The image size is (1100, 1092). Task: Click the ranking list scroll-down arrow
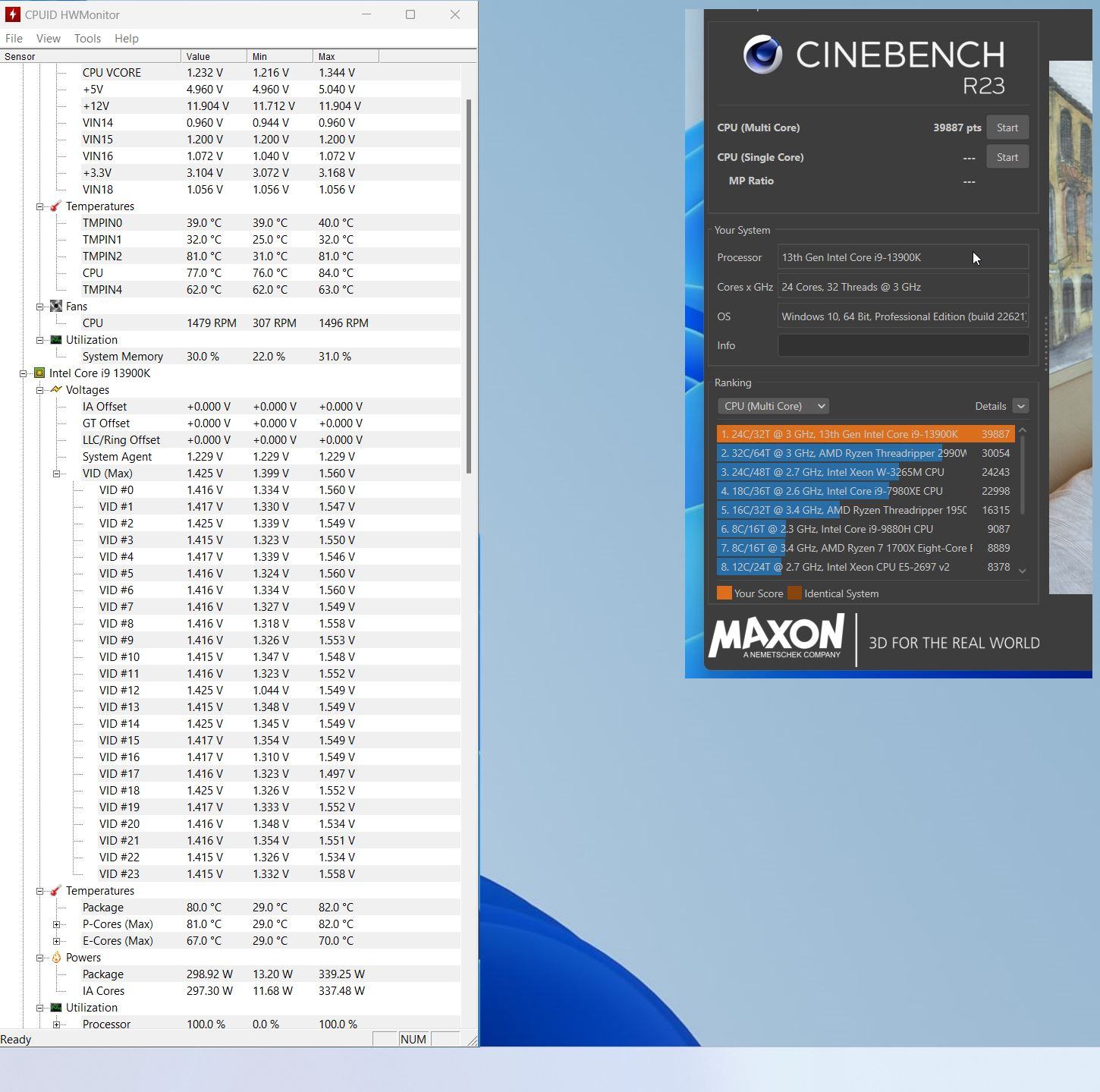(x=1023, y=571)
